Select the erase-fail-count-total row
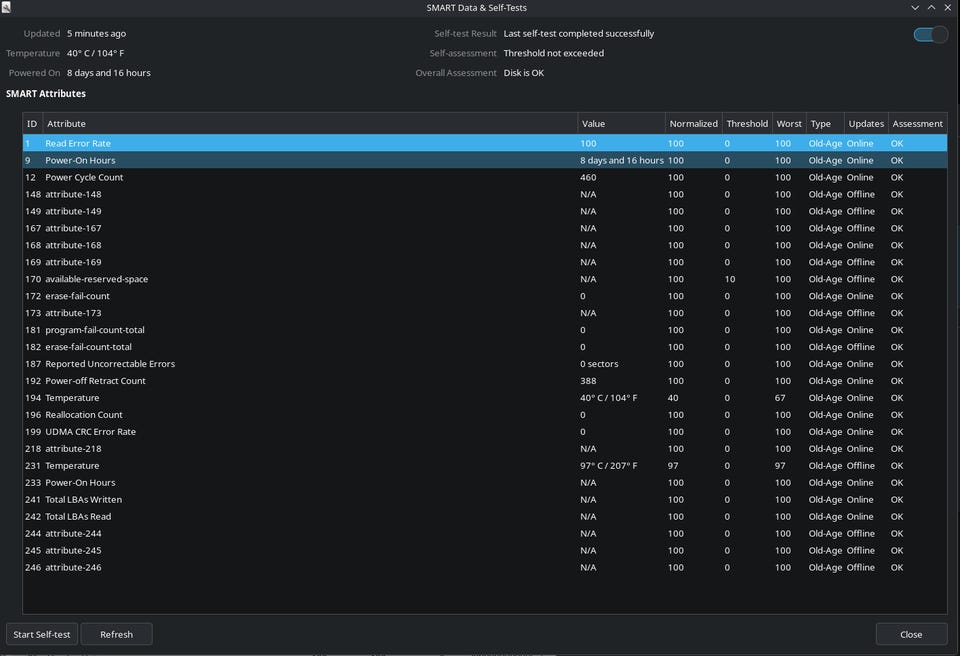The image size is (960, 656). click(x=485, y=347)
